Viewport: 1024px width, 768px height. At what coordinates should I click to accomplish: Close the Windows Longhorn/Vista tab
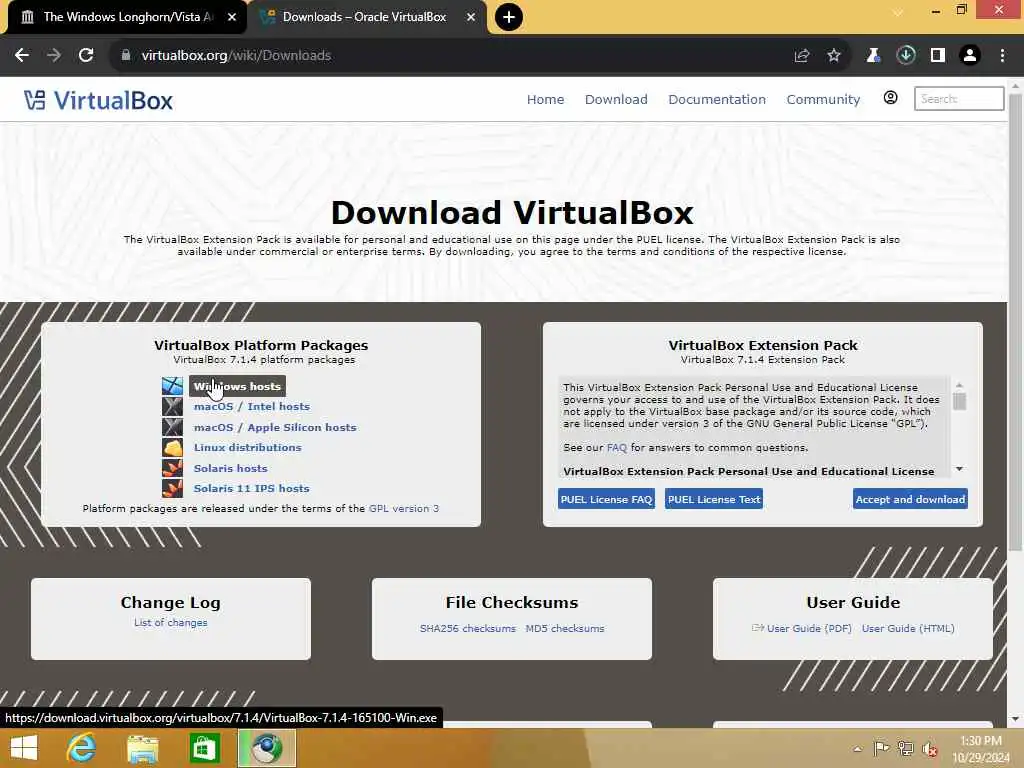point(232,17)
